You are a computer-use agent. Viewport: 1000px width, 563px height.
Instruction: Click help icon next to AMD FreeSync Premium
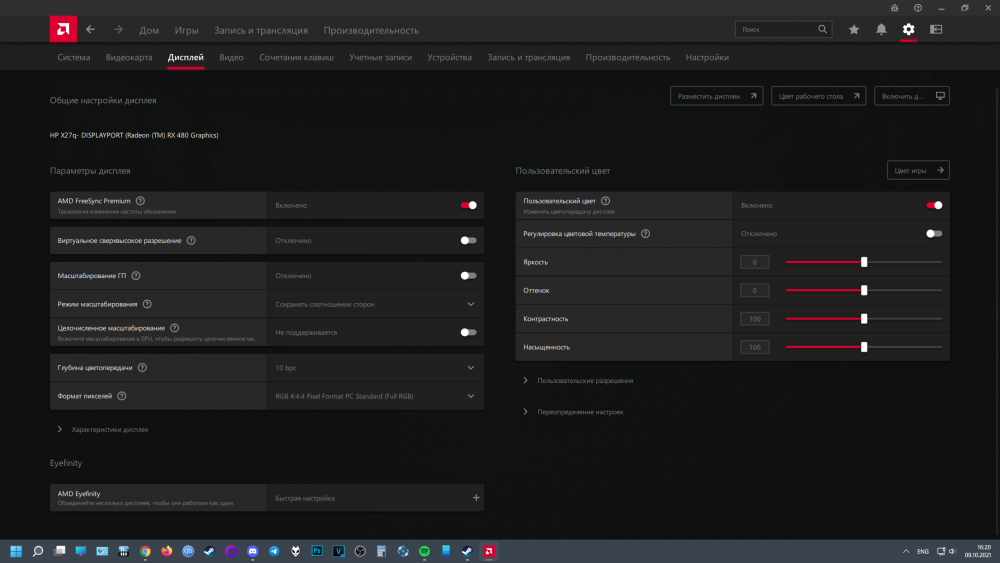click(x=140, y=201)
